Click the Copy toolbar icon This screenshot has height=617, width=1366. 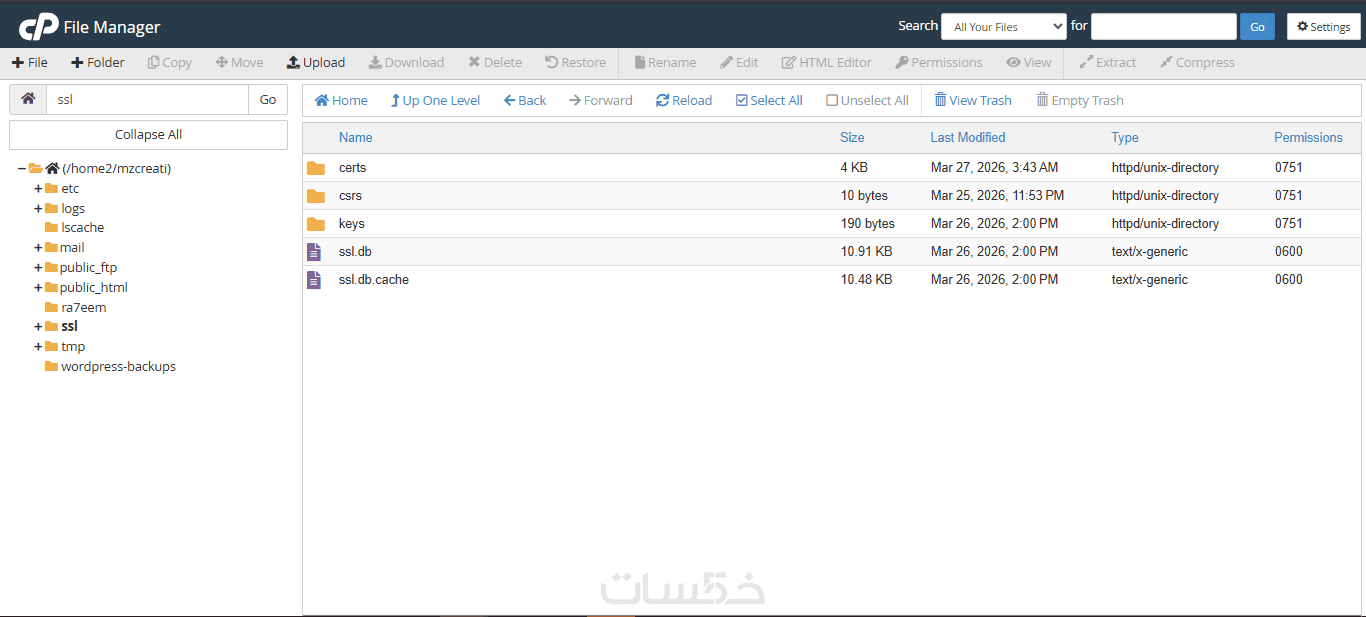pos(154,62)
